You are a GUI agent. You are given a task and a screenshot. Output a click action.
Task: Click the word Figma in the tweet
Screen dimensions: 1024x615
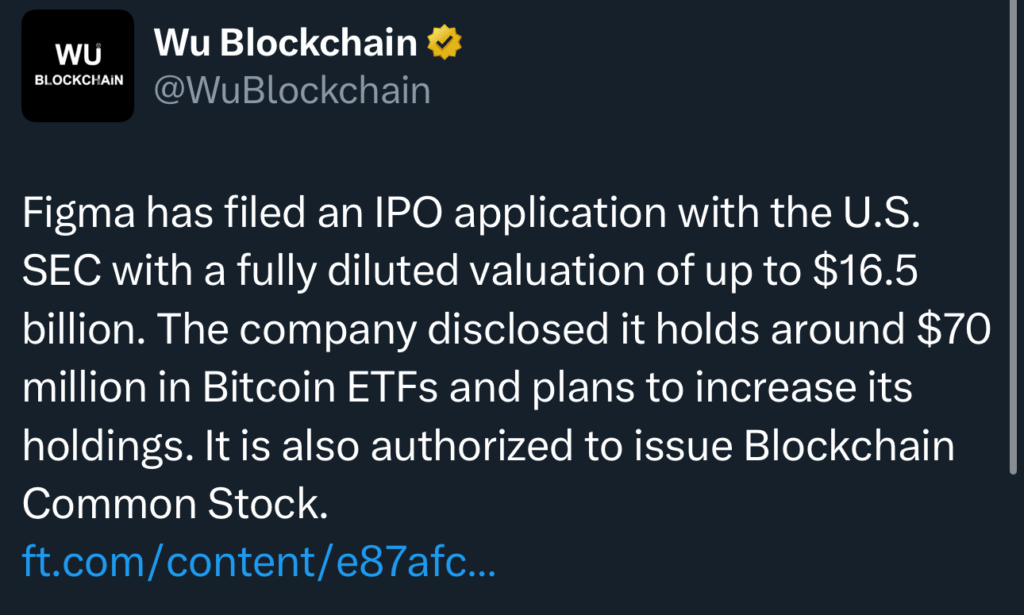coord(78,213)
